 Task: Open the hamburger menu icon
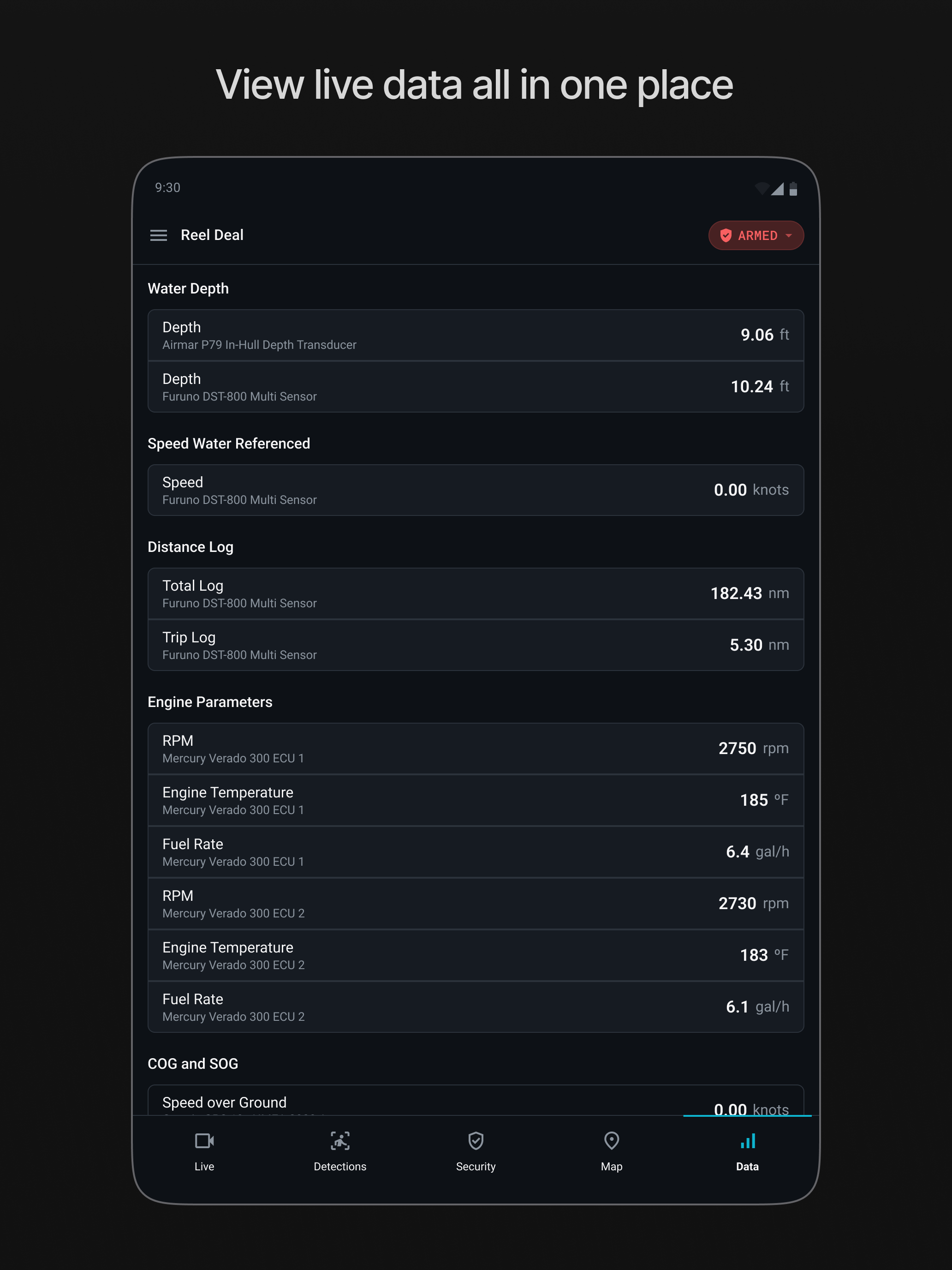(158, 235)
